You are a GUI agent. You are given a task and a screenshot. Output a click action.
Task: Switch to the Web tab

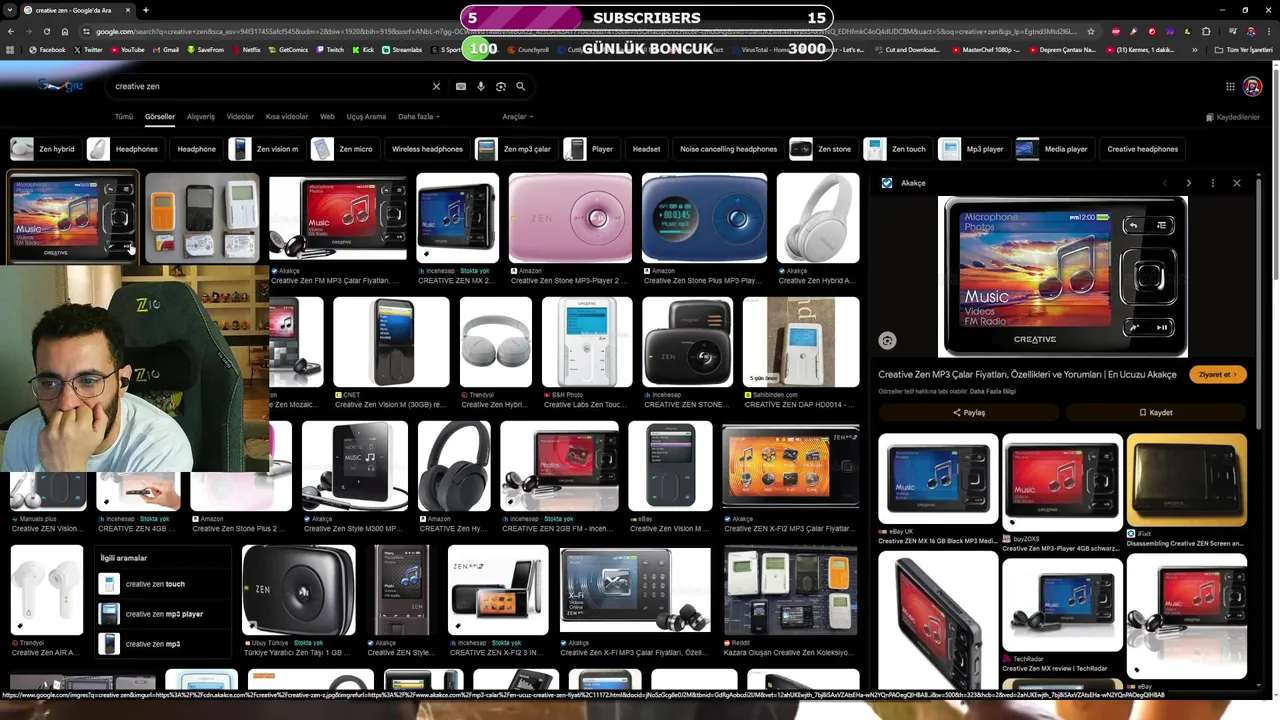point(327,117)
